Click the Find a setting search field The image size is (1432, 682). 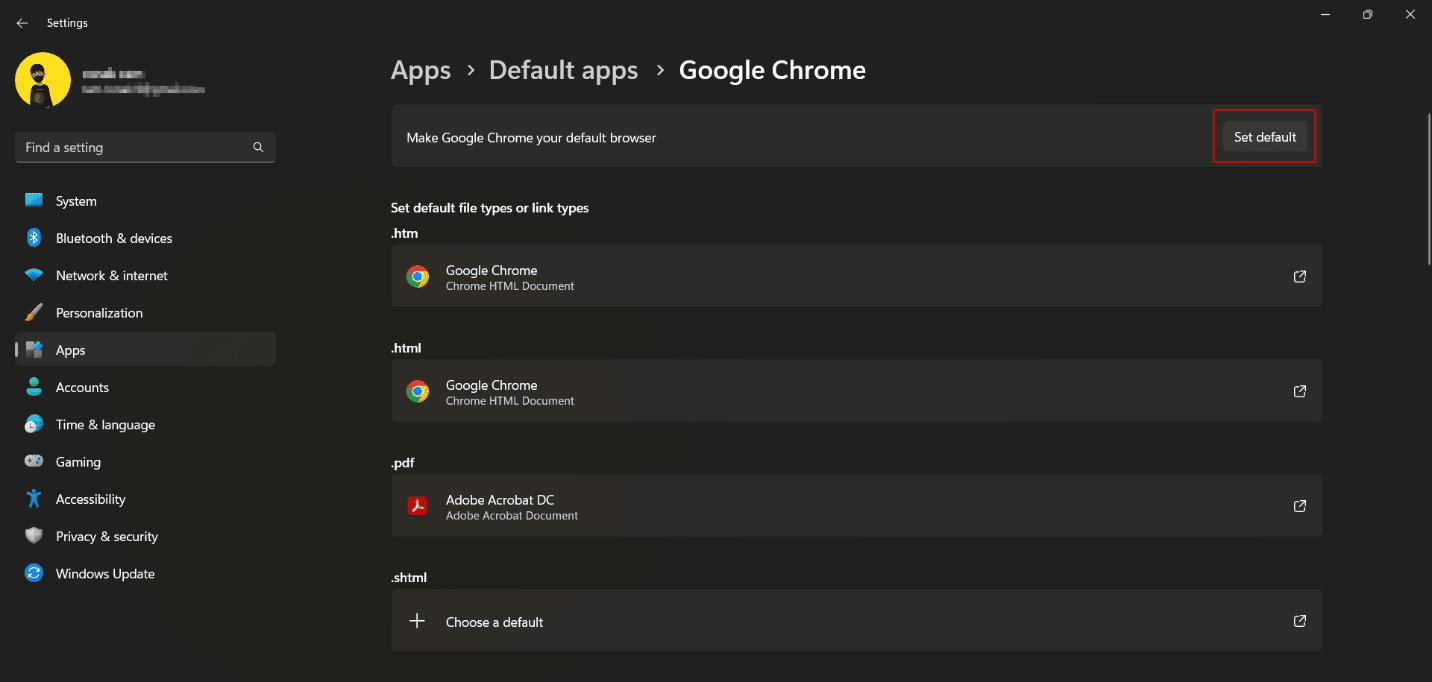(135, 147)
